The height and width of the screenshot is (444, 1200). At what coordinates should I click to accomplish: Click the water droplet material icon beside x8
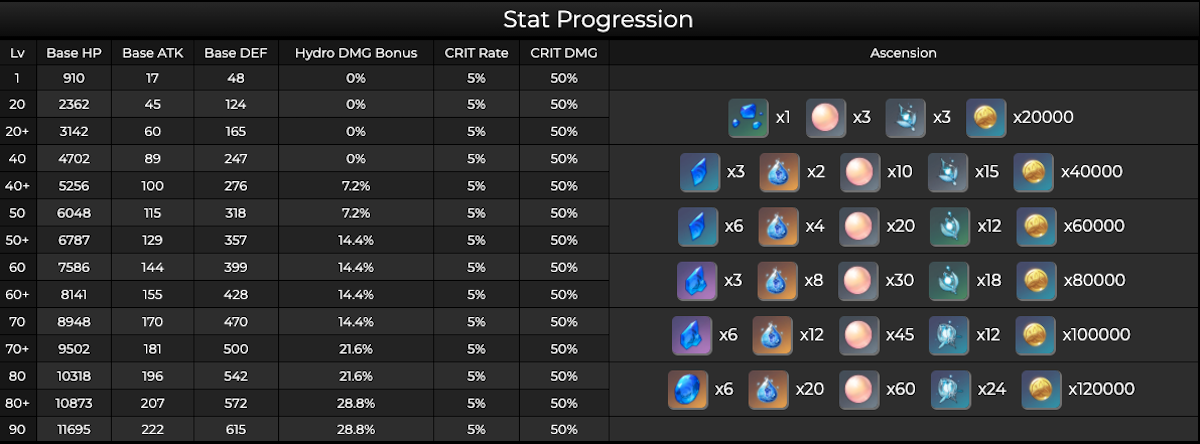pyautogui.click(x=777, y=281)
